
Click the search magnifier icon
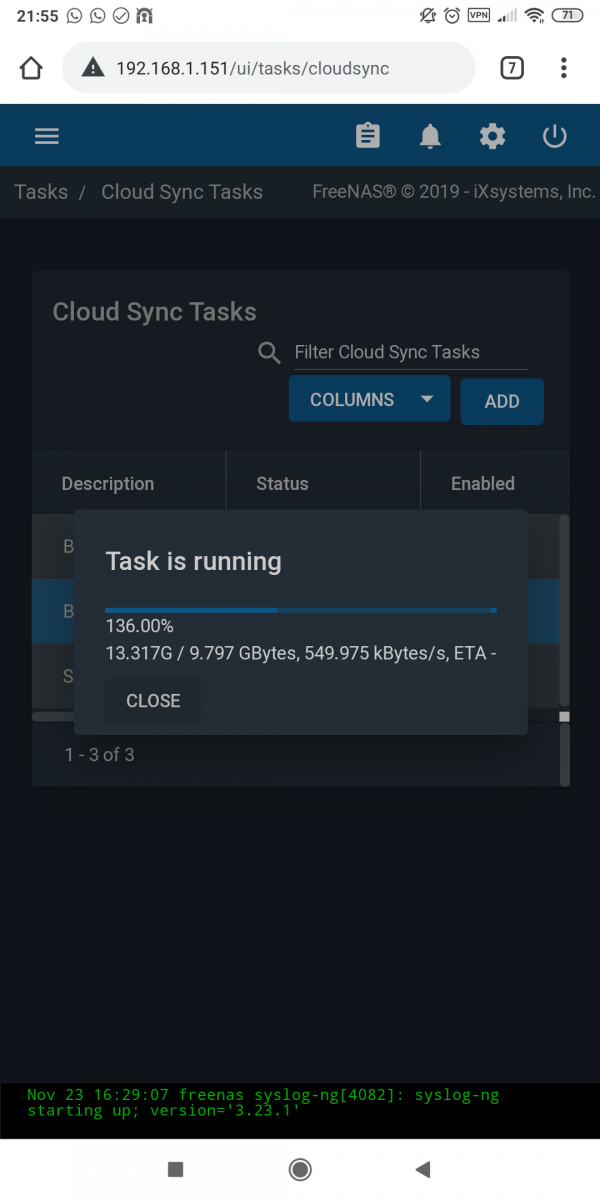[x=269, y=352]
